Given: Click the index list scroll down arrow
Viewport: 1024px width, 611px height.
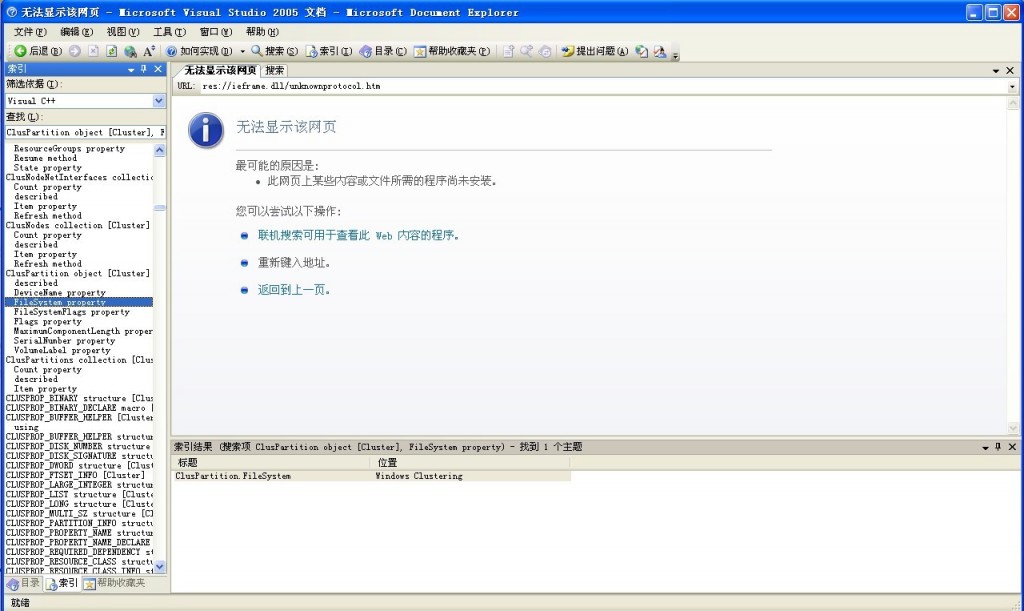Looking at the screenshot, I should (160, 567).
